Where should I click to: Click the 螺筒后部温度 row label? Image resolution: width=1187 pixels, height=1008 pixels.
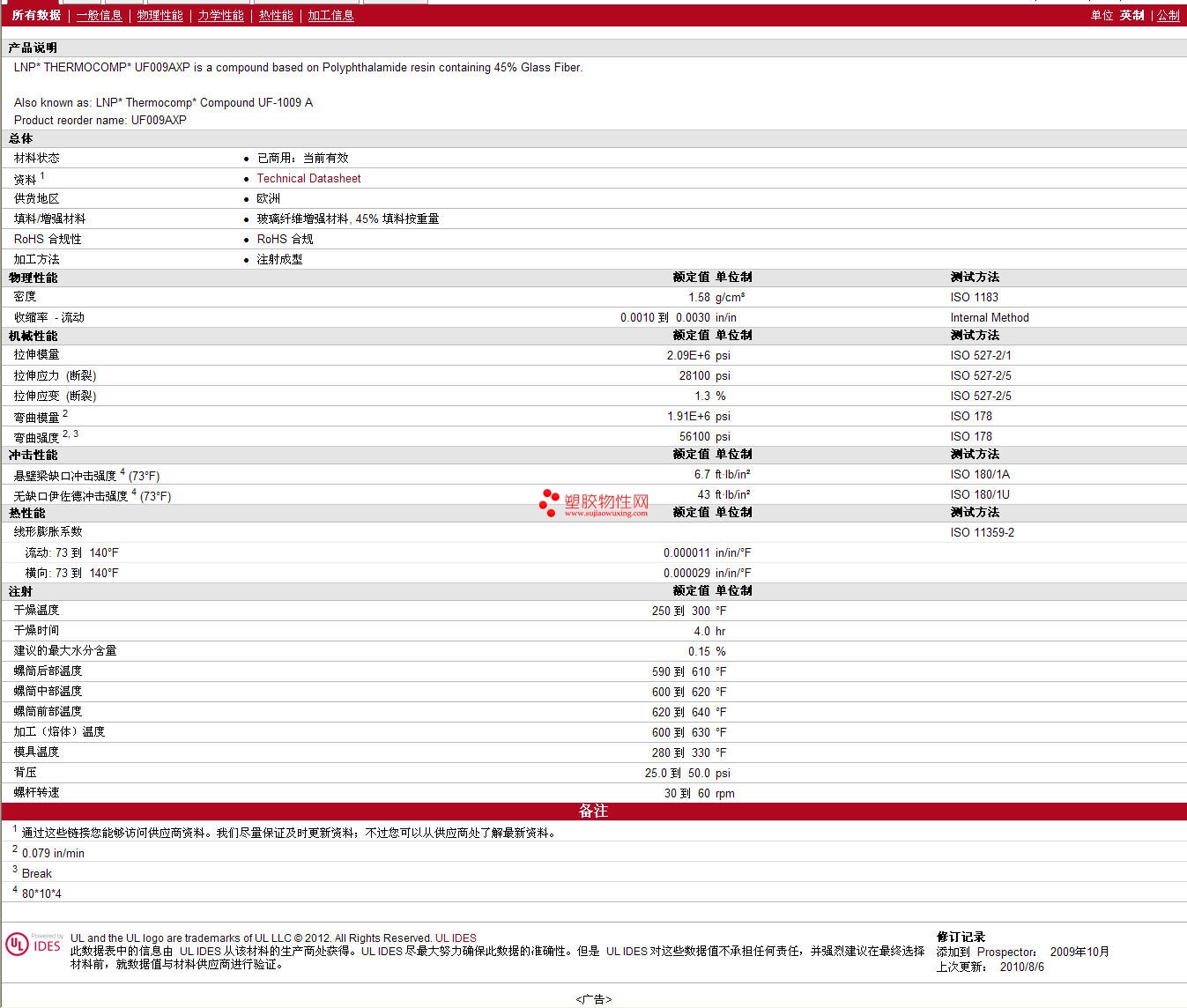coord(48,671)
